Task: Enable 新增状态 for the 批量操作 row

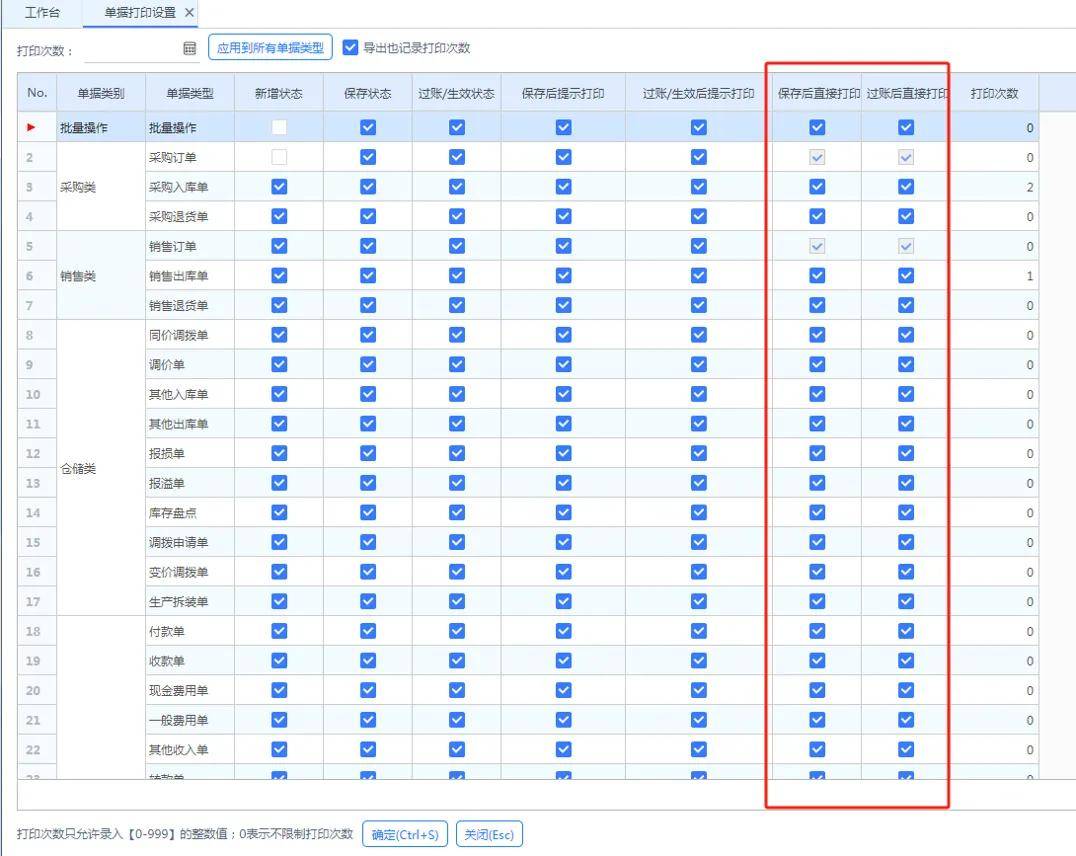Action: (x=278, y=127)
